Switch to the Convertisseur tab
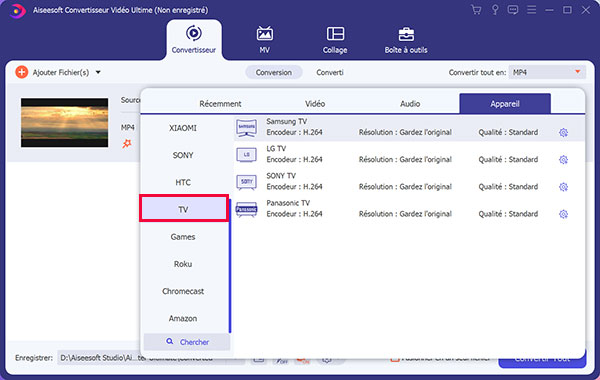Viewport: 600px width, 380px height. click(194, 40)
